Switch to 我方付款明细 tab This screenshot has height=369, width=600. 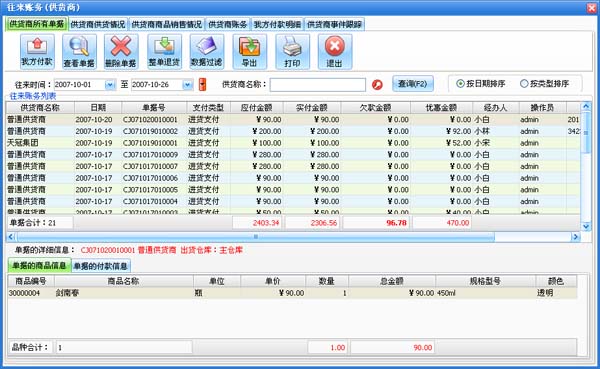(277, 24)
